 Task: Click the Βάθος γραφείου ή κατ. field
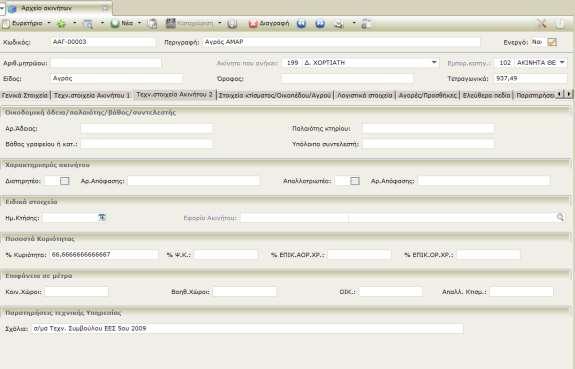[x=146, y=144]
